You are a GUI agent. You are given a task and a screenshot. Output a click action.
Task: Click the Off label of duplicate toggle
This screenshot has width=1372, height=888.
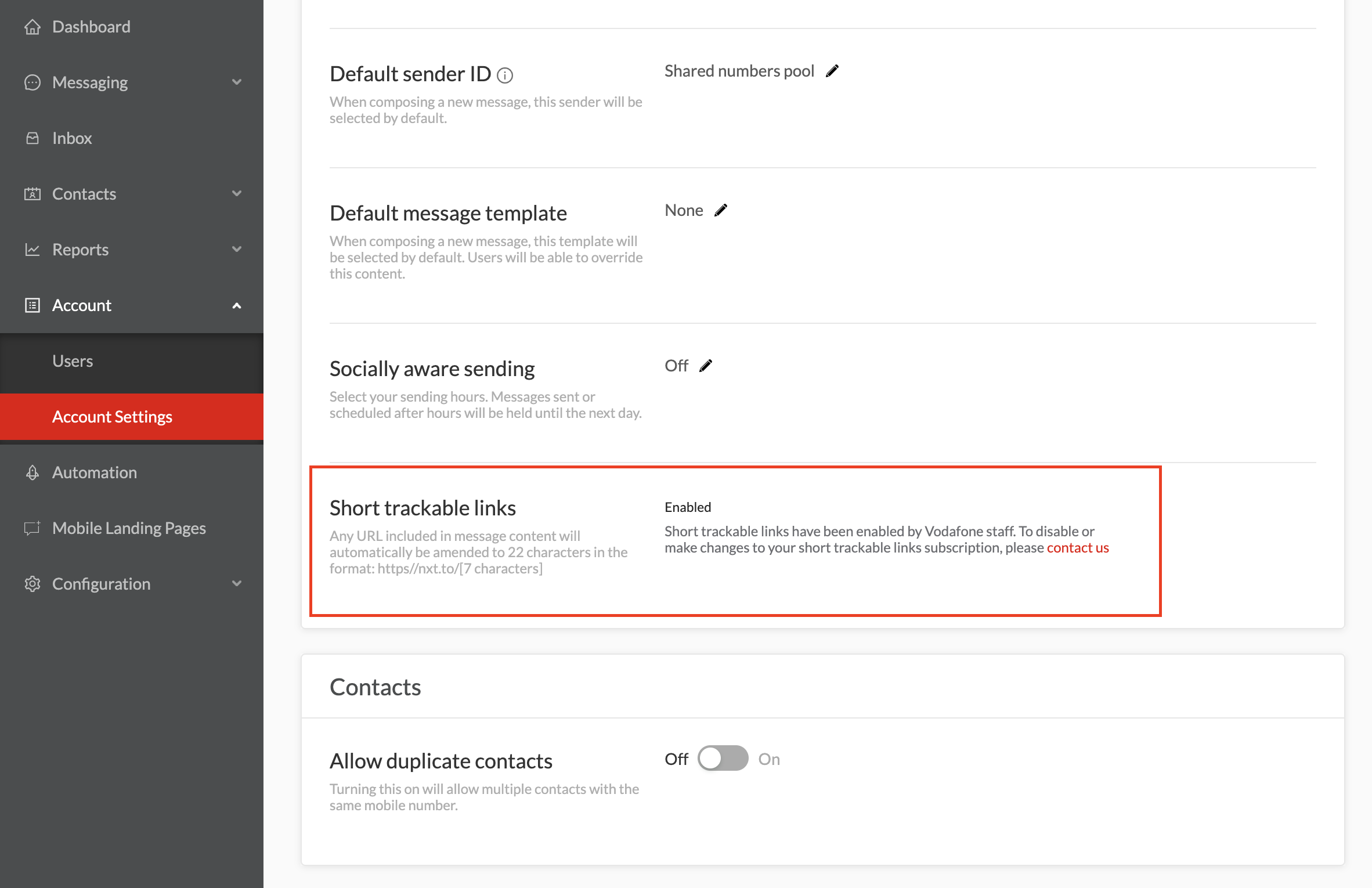pos(676,759)
